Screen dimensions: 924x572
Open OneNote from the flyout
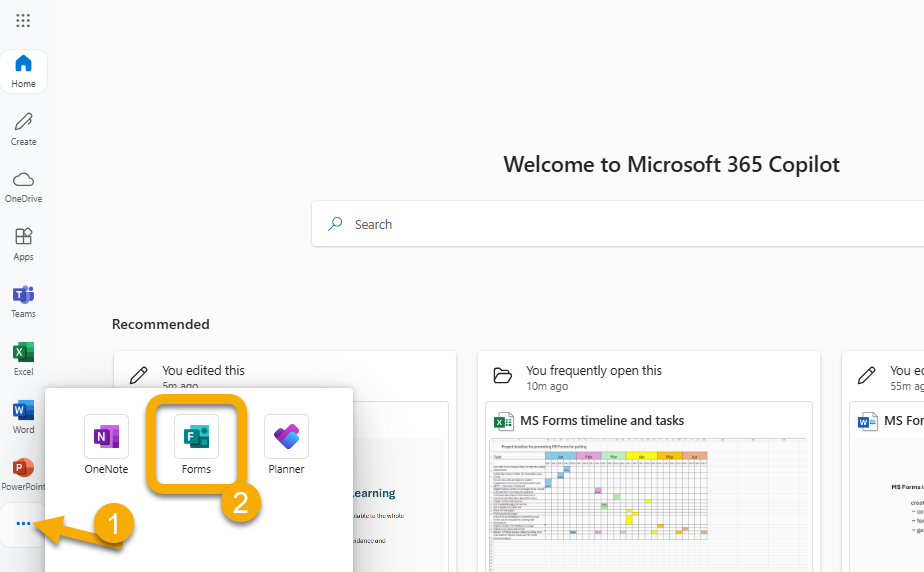tap(106, 444)
